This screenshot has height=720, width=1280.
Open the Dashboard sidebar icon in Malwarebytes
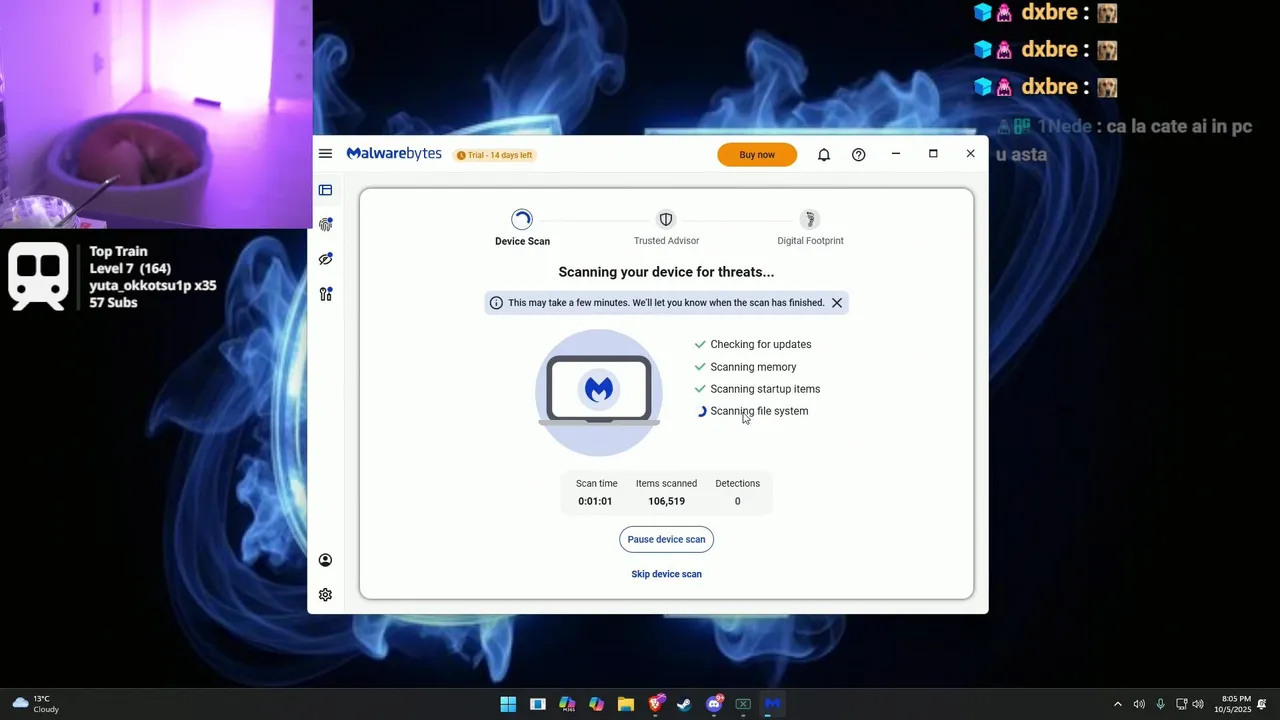[325, 190]
